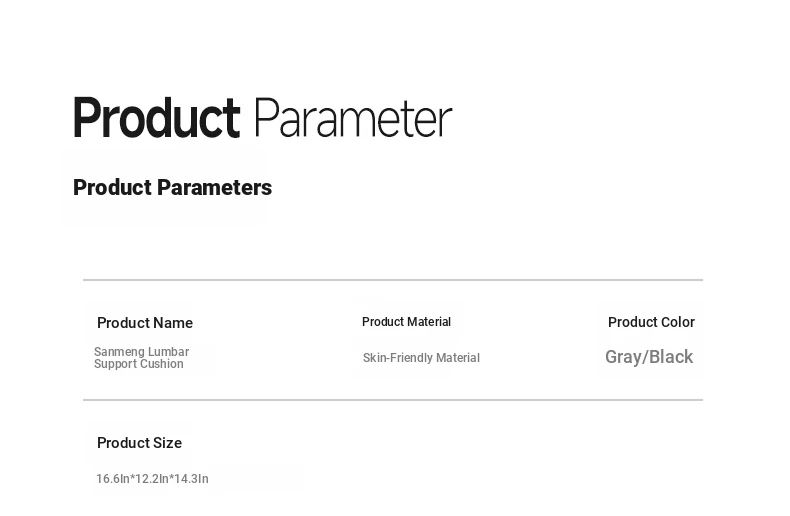Select the "Product Material" label

coord(406,322)
